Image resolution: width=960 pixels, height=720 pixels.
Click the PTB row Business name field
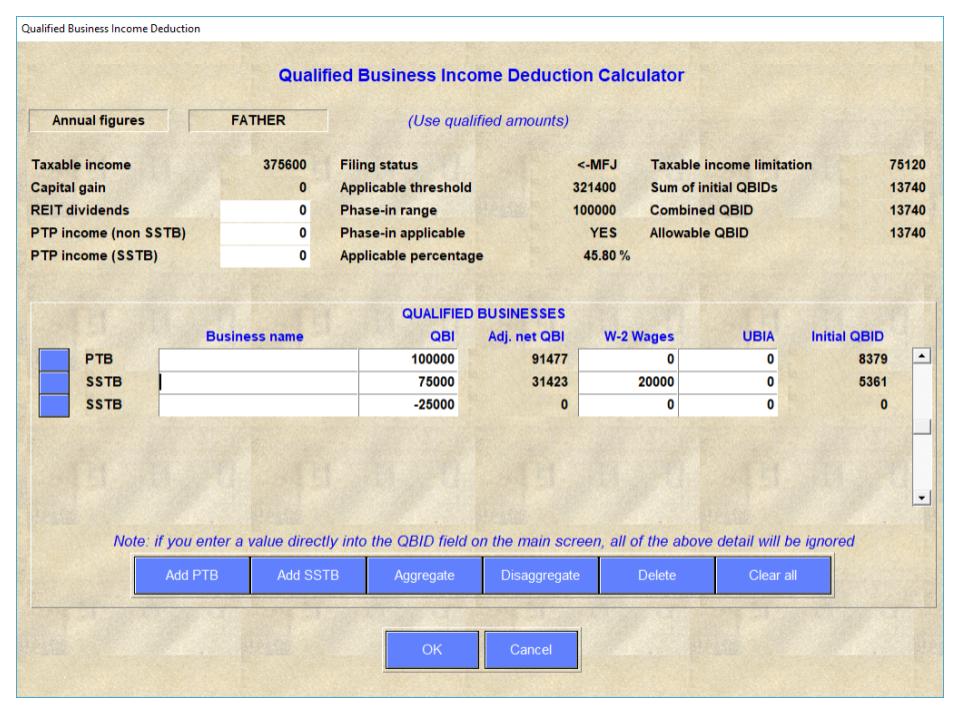tap(258, 360)
